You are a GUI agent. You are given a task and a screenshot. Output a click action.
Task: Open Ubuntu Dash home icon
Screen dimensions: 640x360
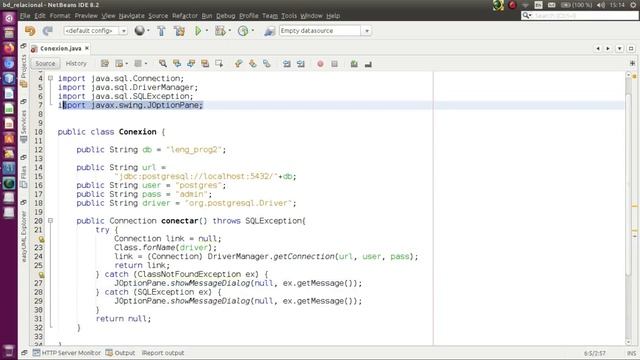point(9,18)
